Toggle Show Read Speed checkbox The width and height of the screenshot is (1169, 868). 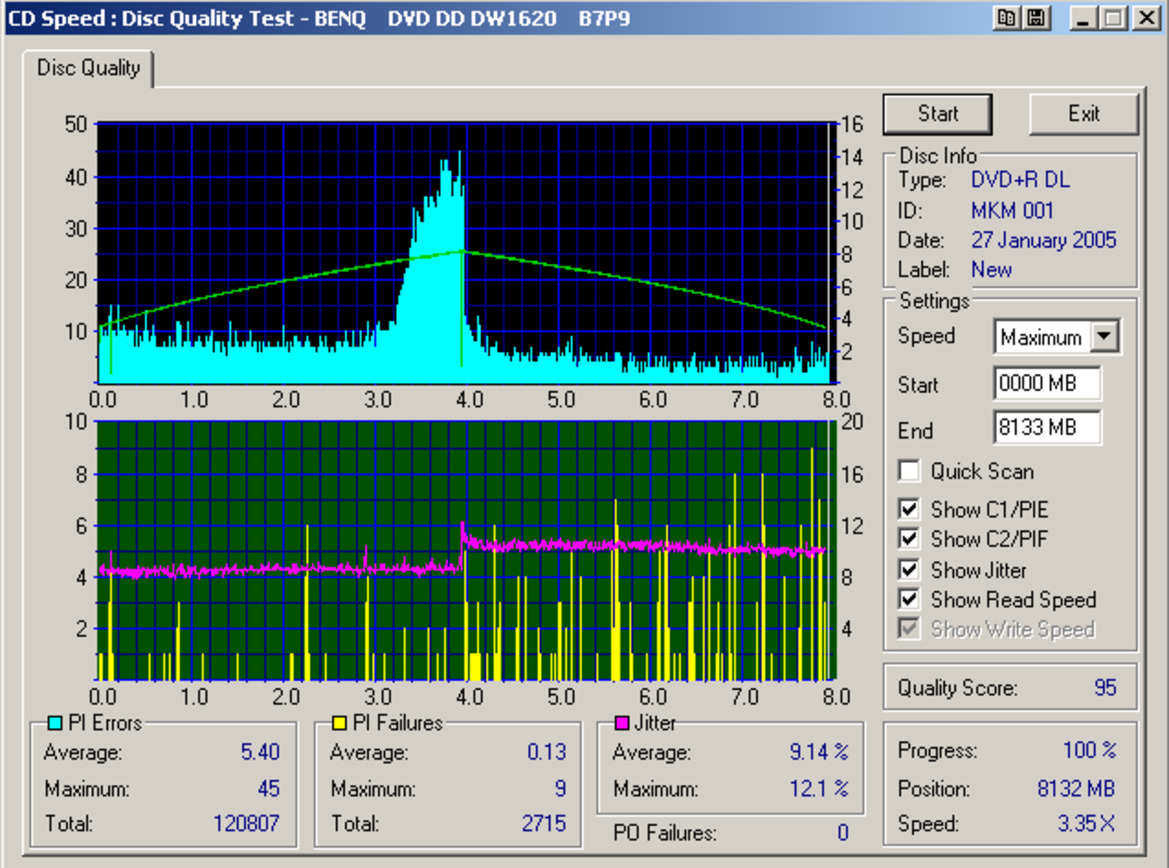tap(909, 600)
